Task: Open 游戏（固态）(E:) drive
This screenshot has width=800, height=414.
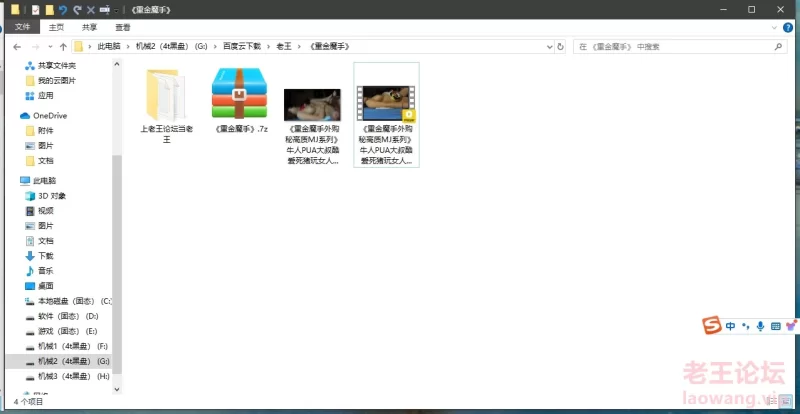Action: 61,331
